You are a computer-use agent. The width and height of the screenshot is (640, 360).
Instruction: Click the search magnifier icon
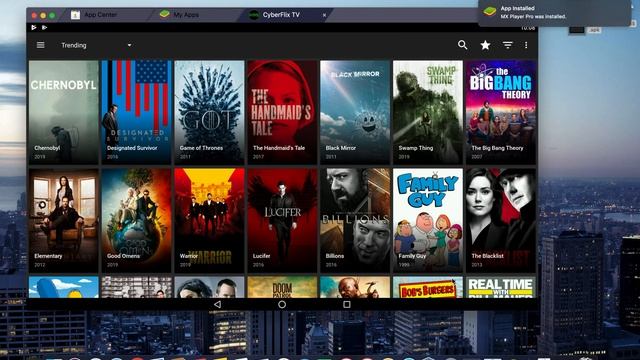pyautogui.click(x=462, y=45)
